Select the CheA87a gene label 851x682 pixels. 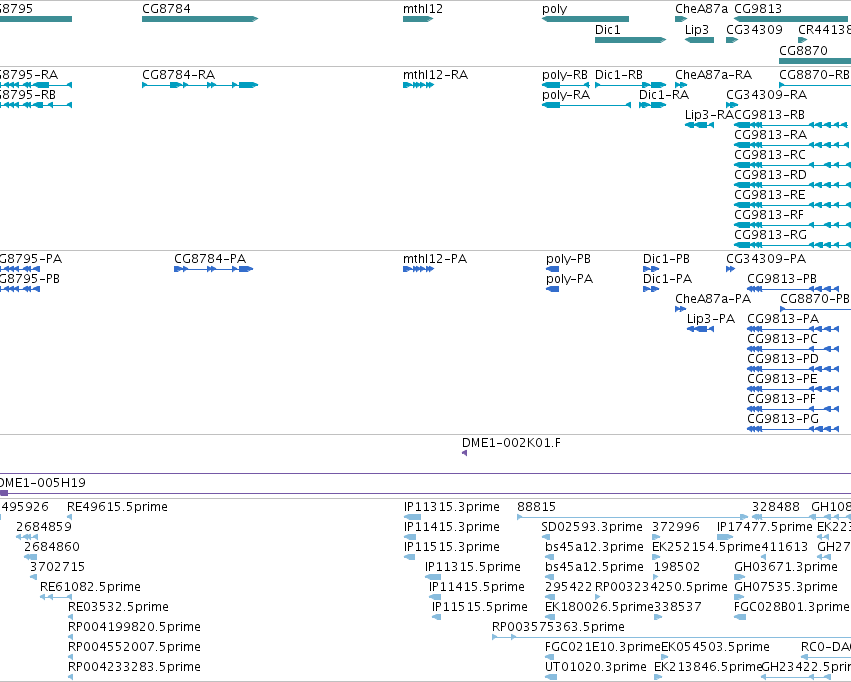(701, 9)
